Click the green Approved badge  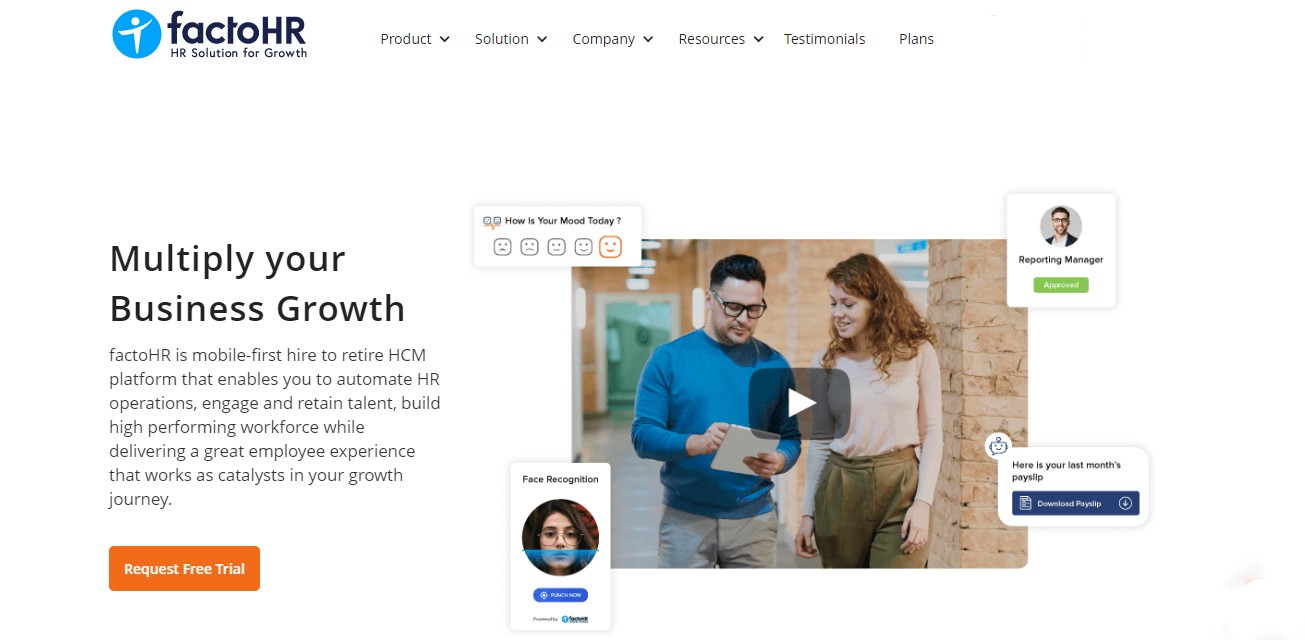[1061, 285]
